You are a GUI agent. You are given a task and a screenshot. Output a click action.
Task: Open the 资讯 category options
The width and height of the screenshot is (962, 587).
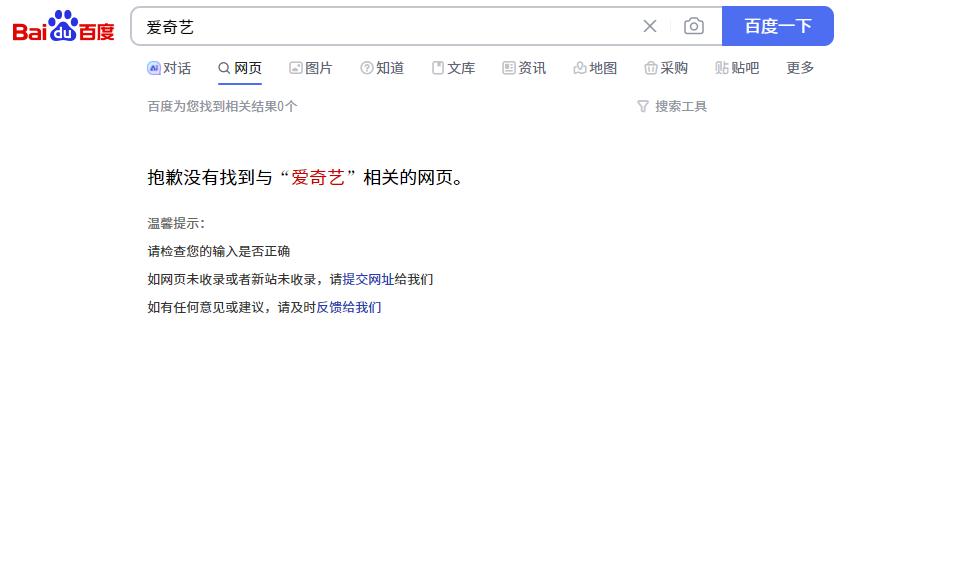pyautogui.click(x=524, y=68)
